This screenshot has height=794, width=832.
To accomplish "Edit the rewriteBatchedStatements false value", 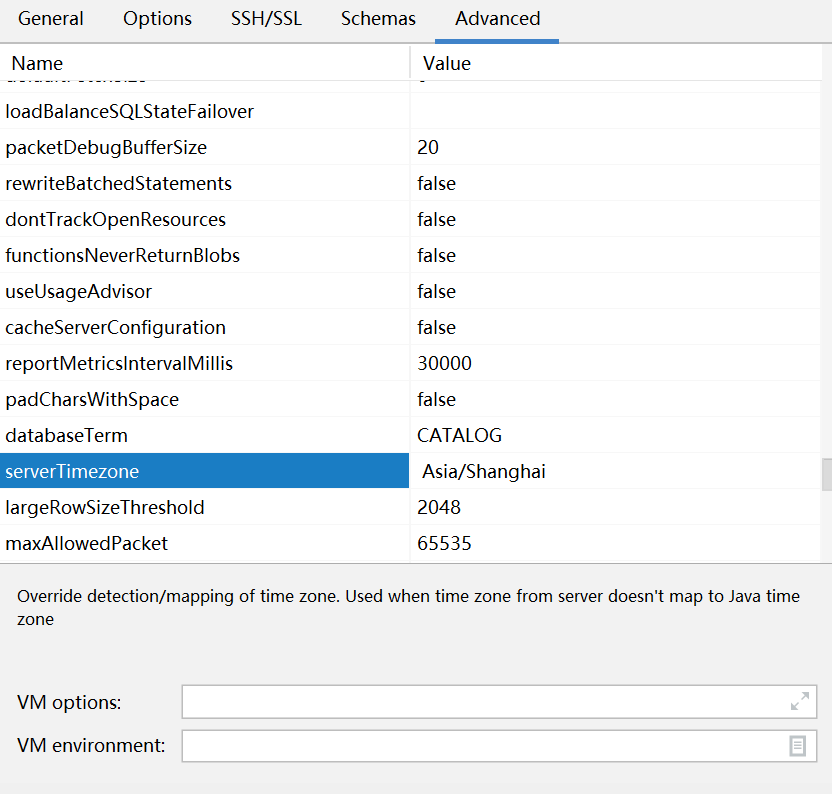I will (616, 184).
